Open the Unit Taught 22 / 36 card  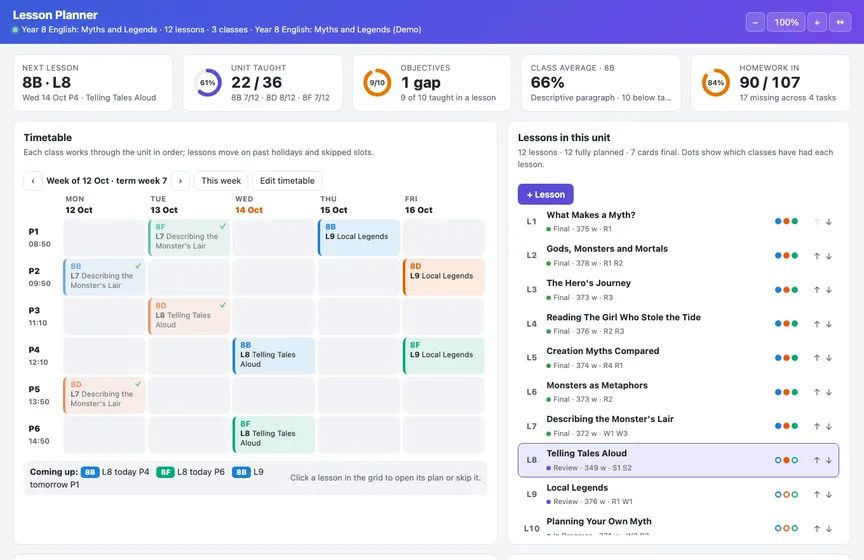coord(263,83)
